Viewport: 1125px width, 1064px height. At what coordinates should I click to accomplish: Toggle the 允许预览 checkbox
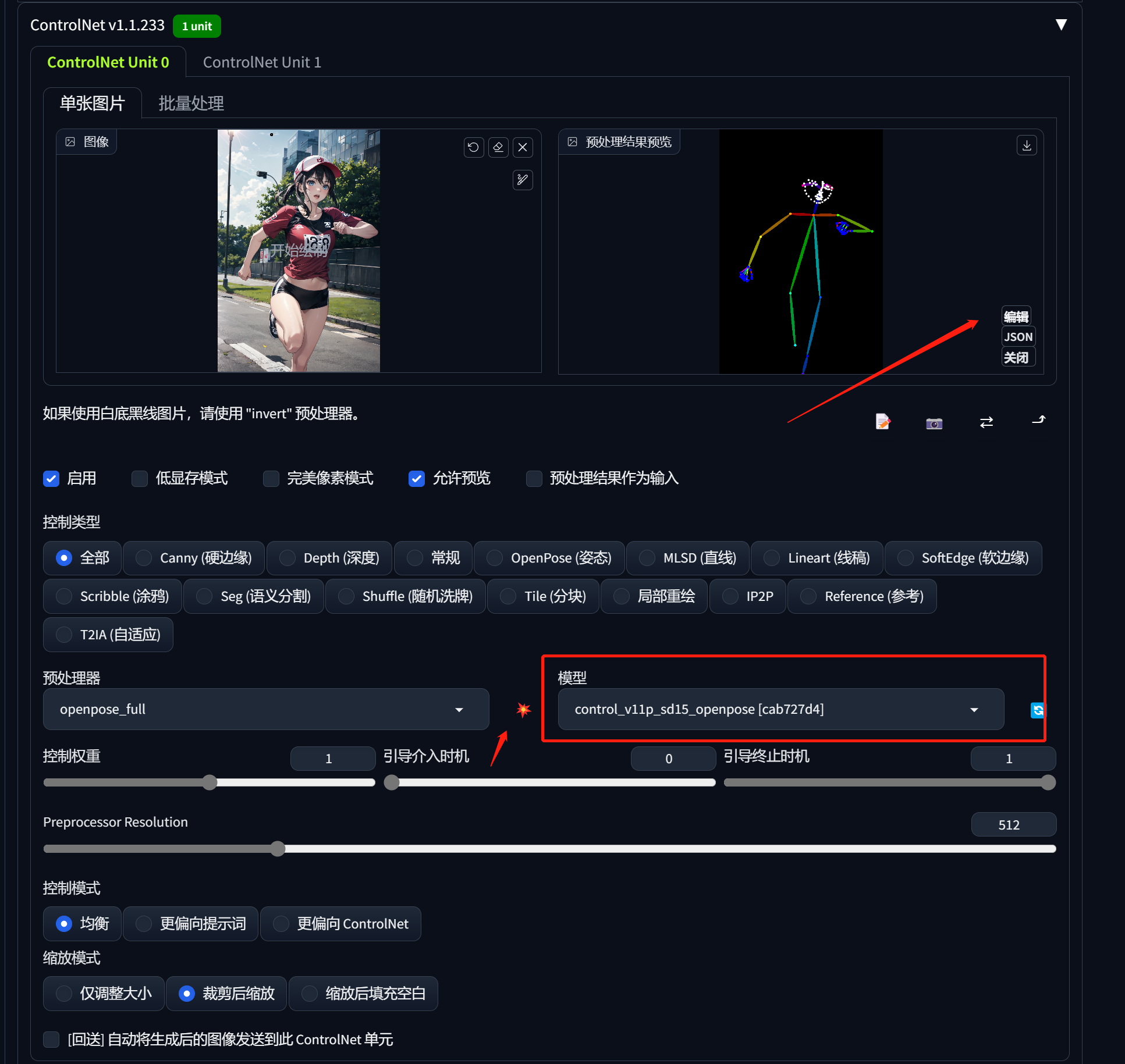point(417,479)
